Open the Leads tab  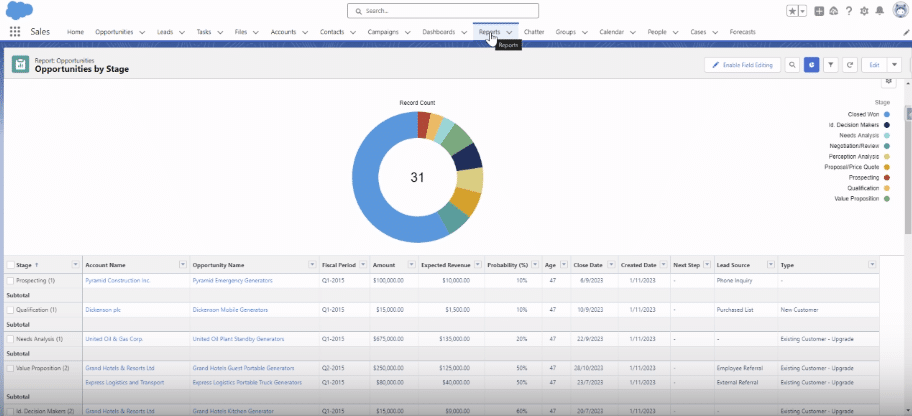[165, 32]
